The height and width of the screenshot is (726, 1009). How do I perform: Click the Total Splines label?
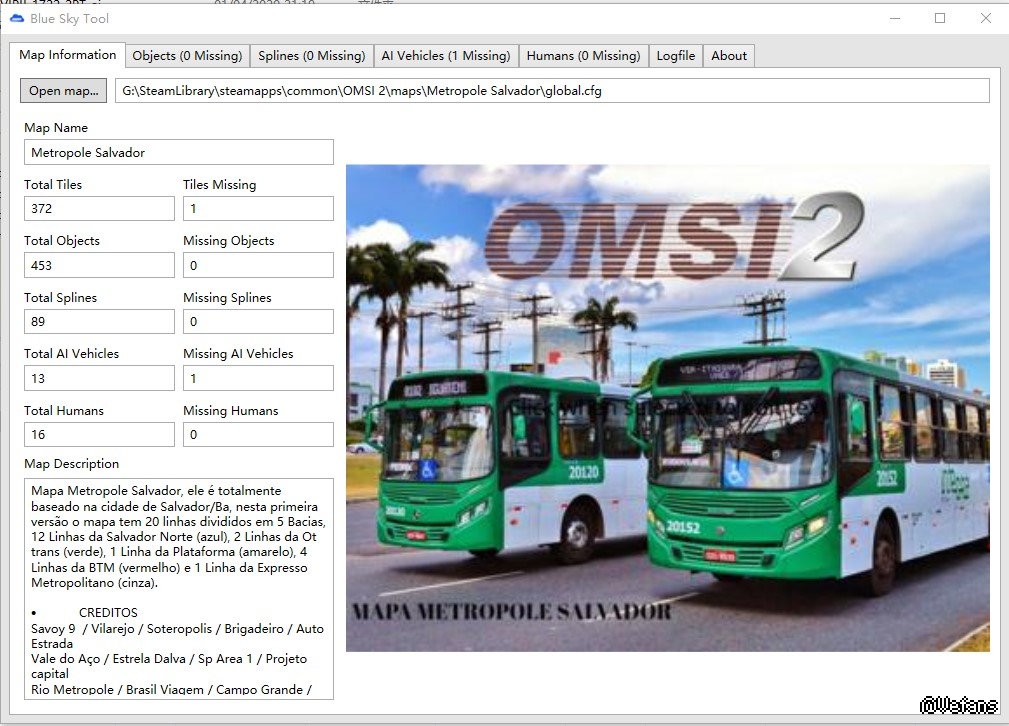[60, 297]
